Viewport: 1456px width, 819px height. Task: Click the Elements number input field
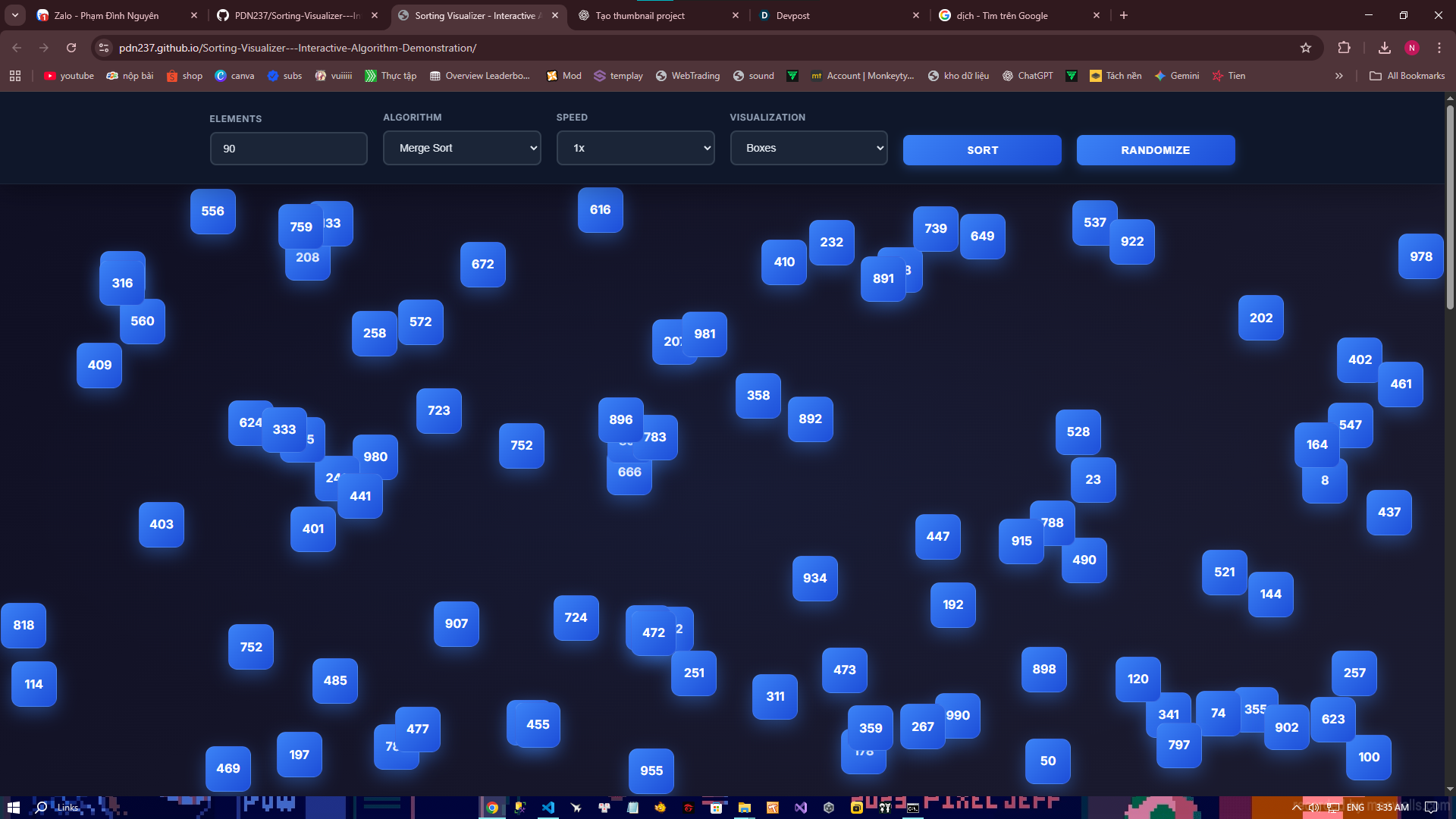(x=288, y=149)
